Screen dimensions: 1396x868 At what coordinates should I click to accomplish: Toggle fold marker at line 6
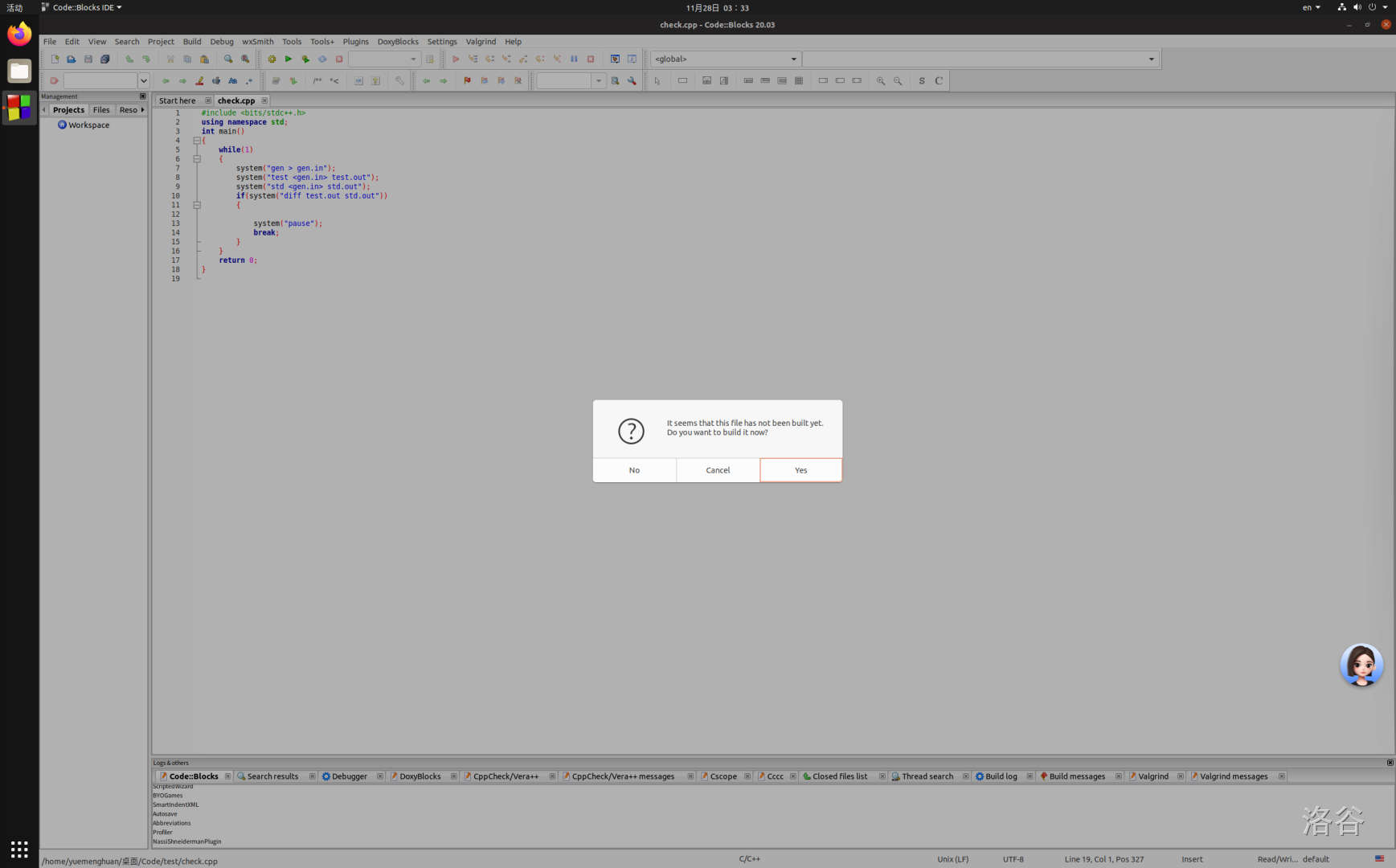(x=197, y=159)
